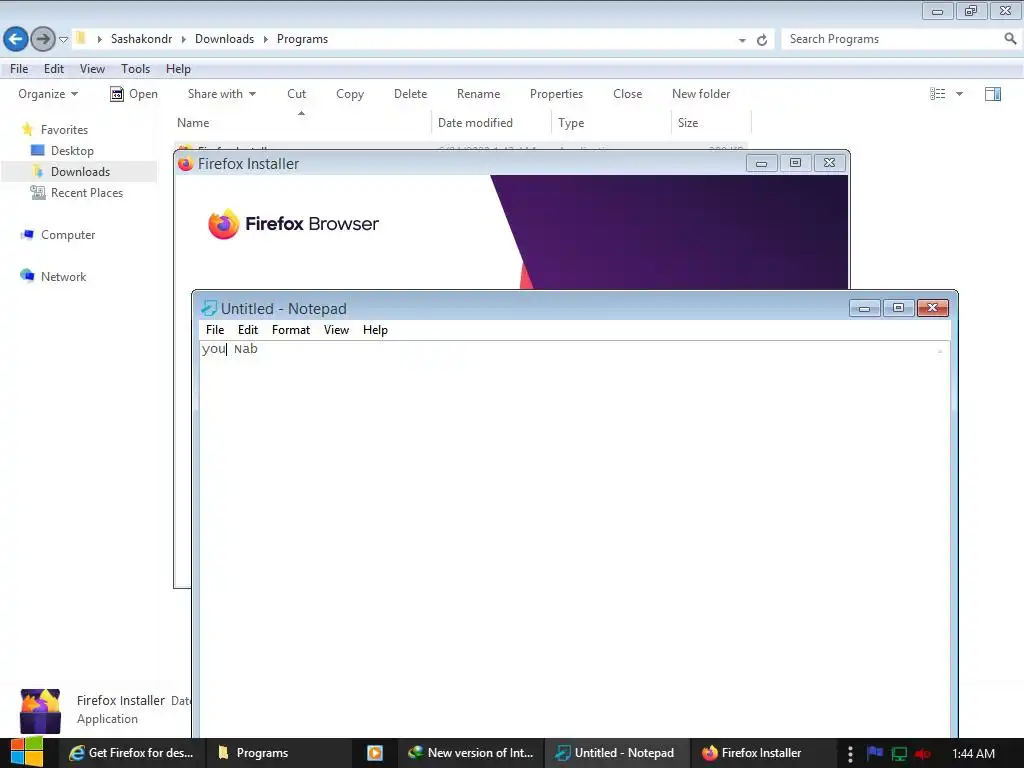Select Network in the navigation pane
This screenshot has height=768, width=1024.
tap(63, 277)
